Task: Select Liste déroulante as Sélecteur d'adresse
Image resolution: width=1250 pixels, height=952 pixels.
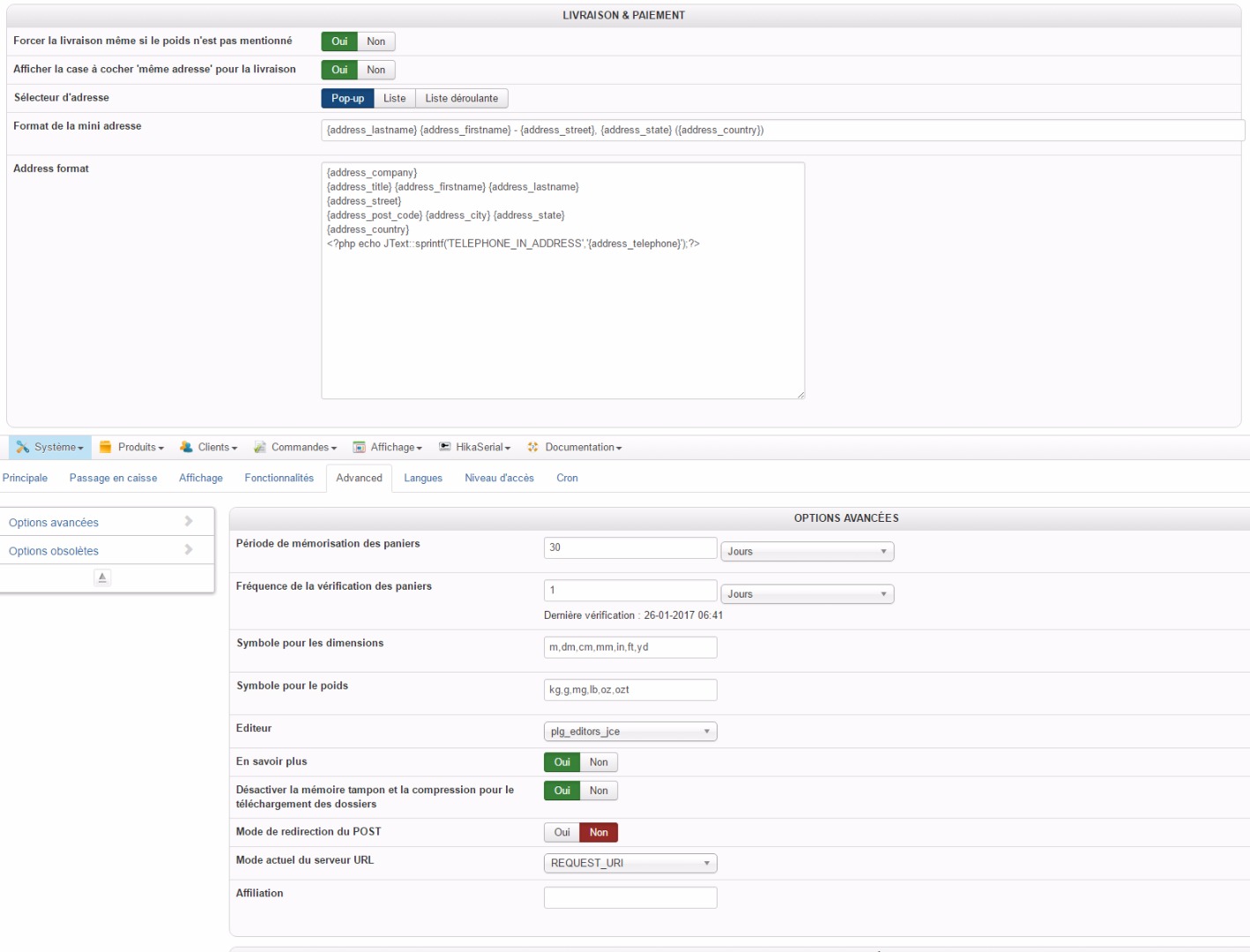Action: (x=462, y=98)
